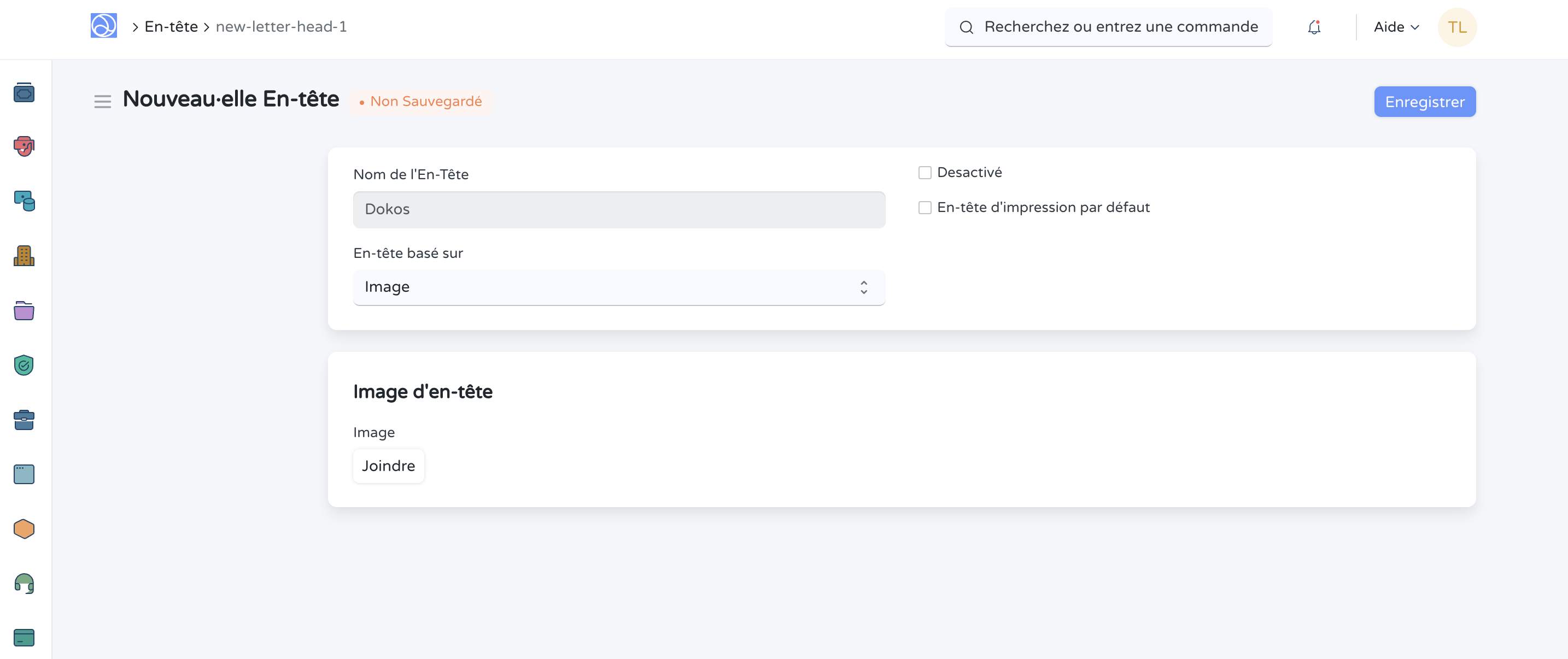This screenshot has height=659, width=1568.
Task: Click Joindre to attach an image
Action: click(388, 466)
